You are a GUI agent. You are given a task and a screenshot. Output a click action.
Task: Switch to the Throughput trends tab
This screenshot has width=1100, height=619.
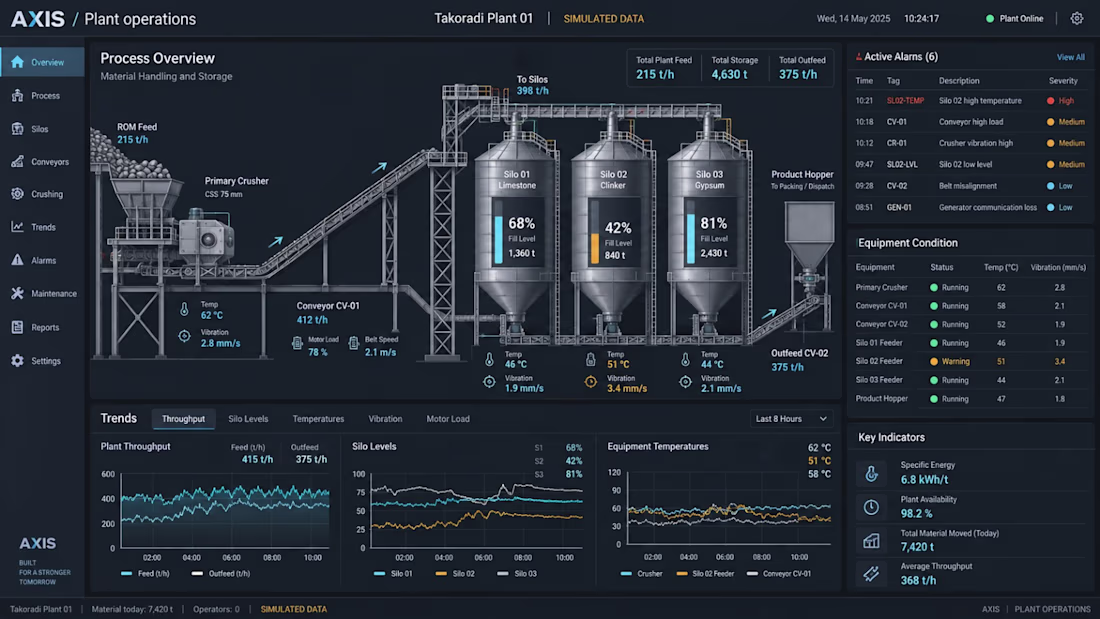coord(184,419)
